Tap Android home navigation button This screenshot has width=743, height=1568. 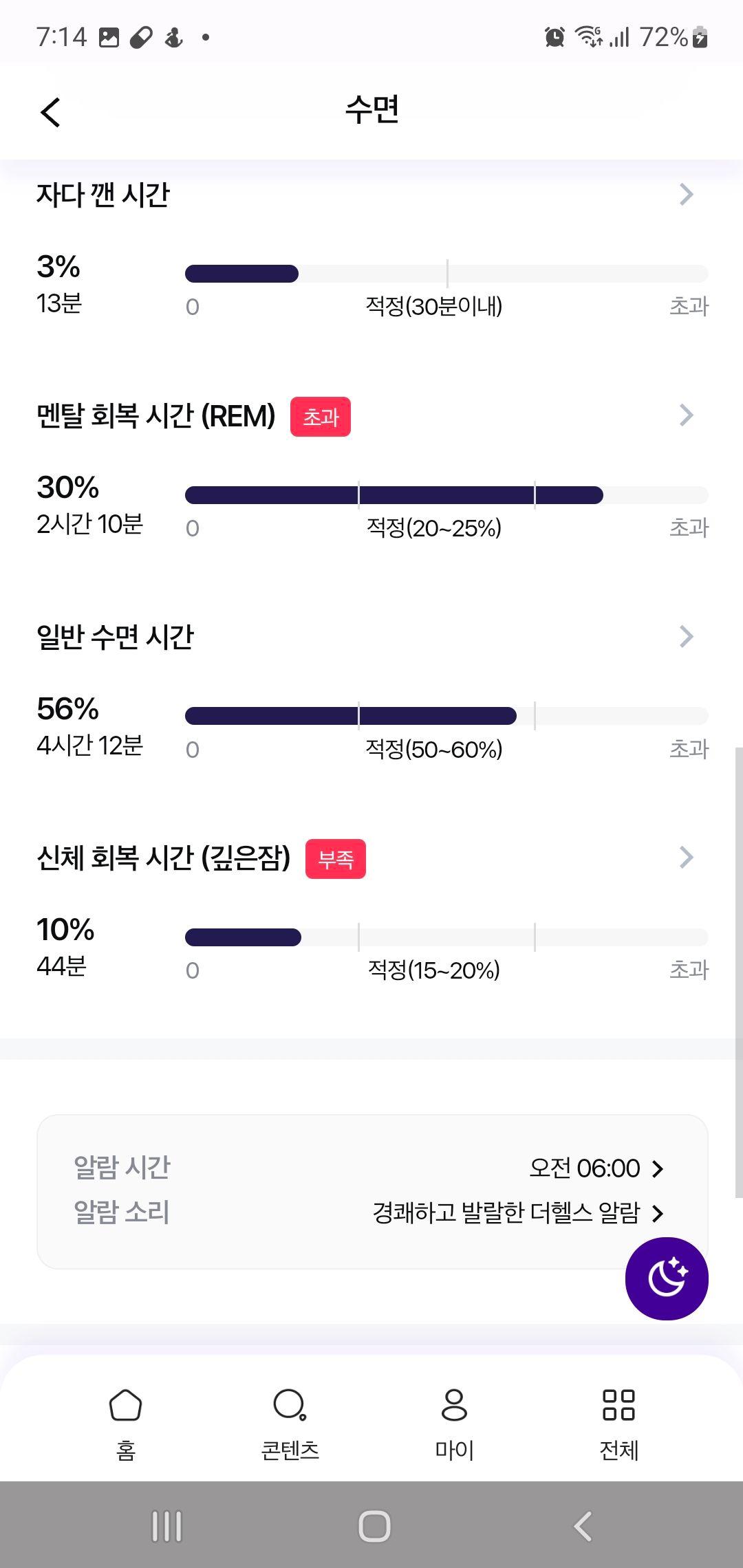[x=374, y=1526]
